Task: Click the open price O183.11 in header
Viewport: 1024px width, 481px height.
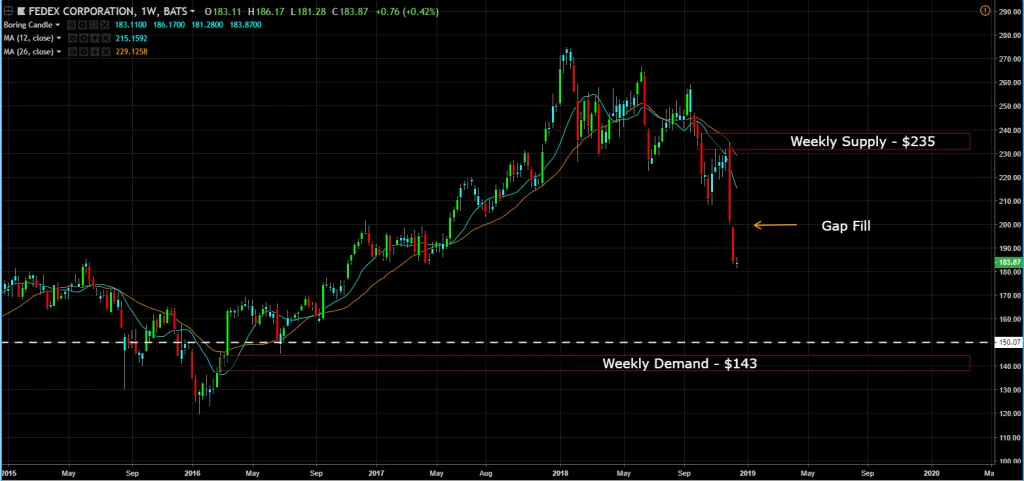Action: pyautogui.click(x=222, y=12)
